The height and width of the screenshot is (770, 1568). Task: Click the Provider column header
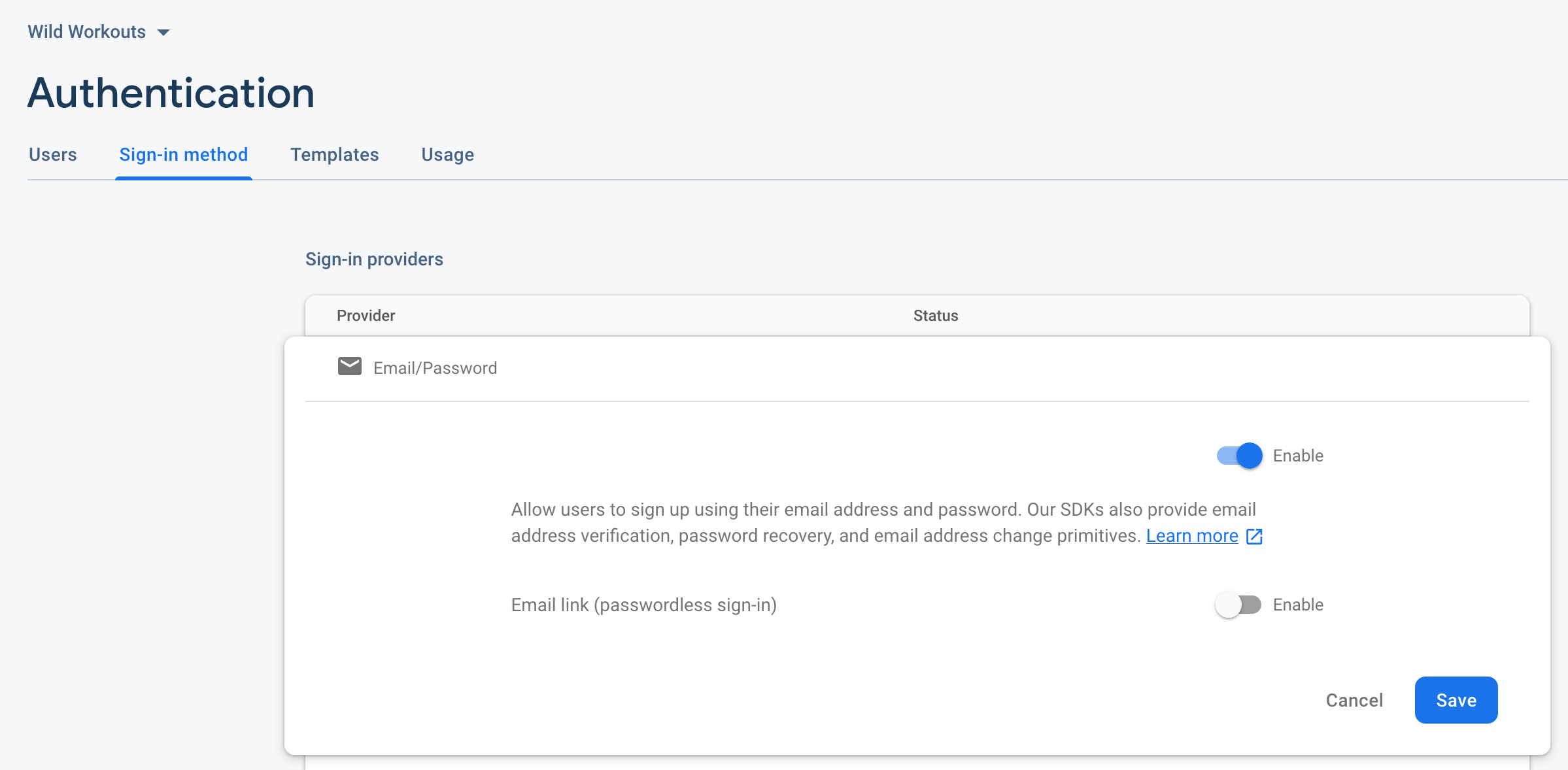click(x=366, y=315)
